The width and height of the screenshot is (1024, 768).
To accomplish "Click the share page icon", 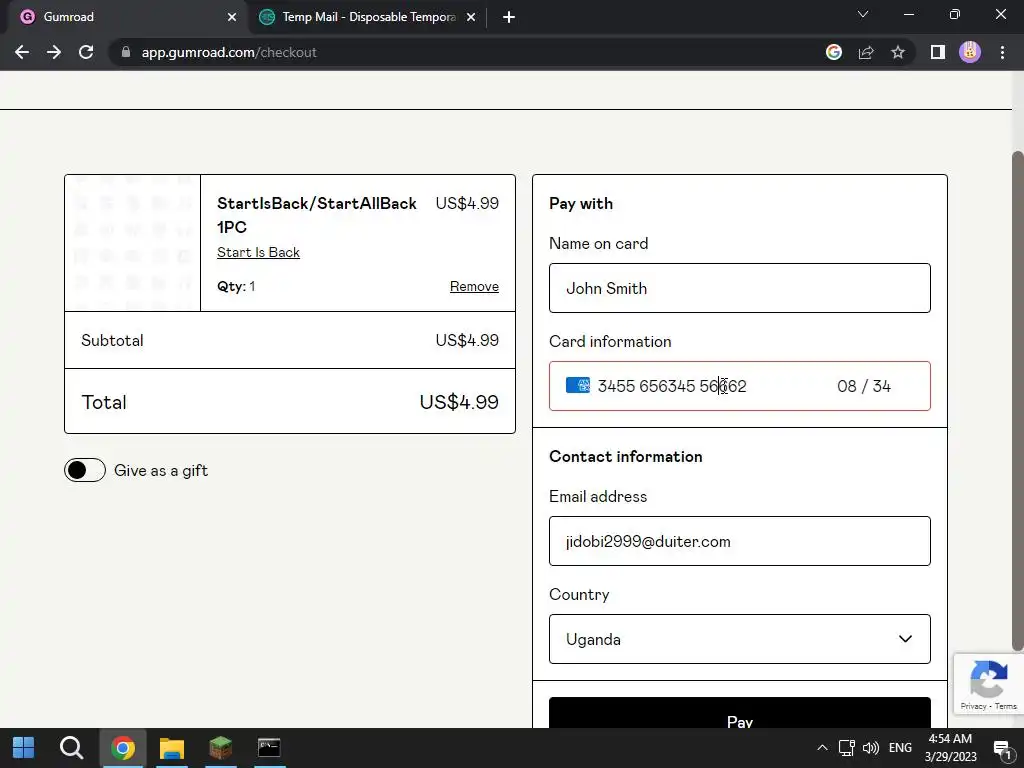I will point(866,52).
